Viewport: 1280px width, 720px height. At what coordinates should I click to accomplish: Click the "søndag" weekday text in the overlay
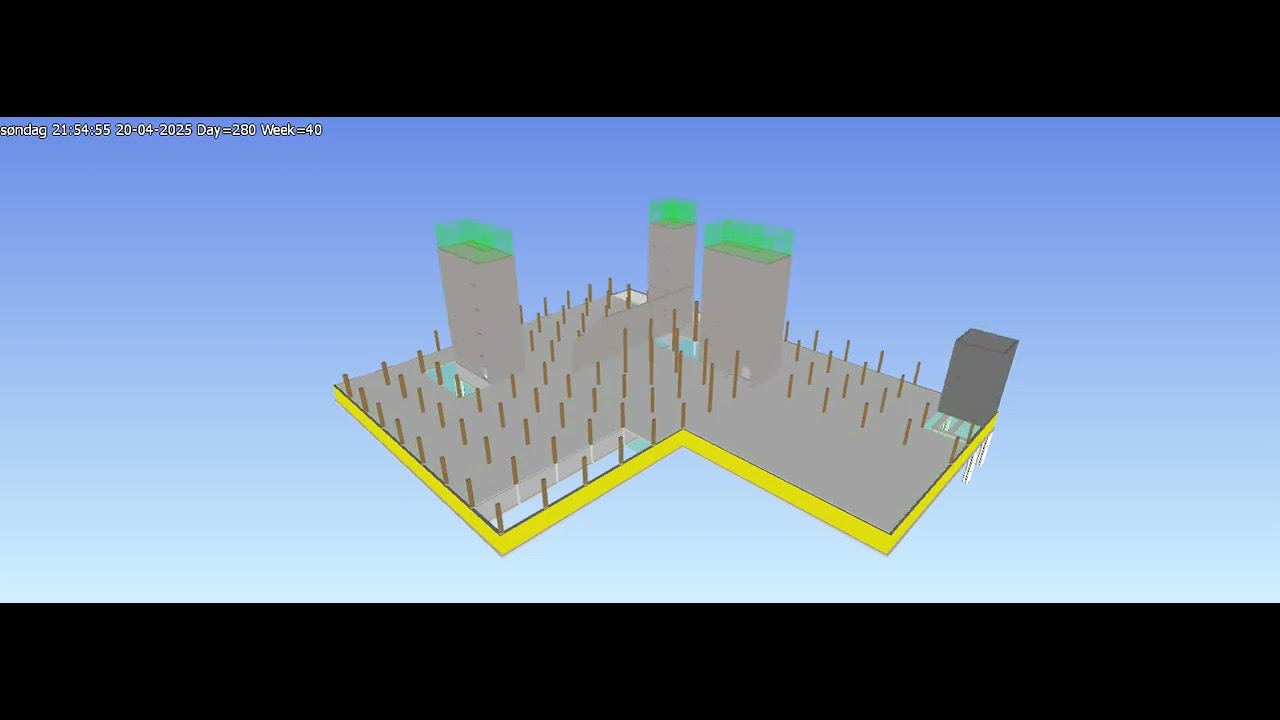(23, 130)
